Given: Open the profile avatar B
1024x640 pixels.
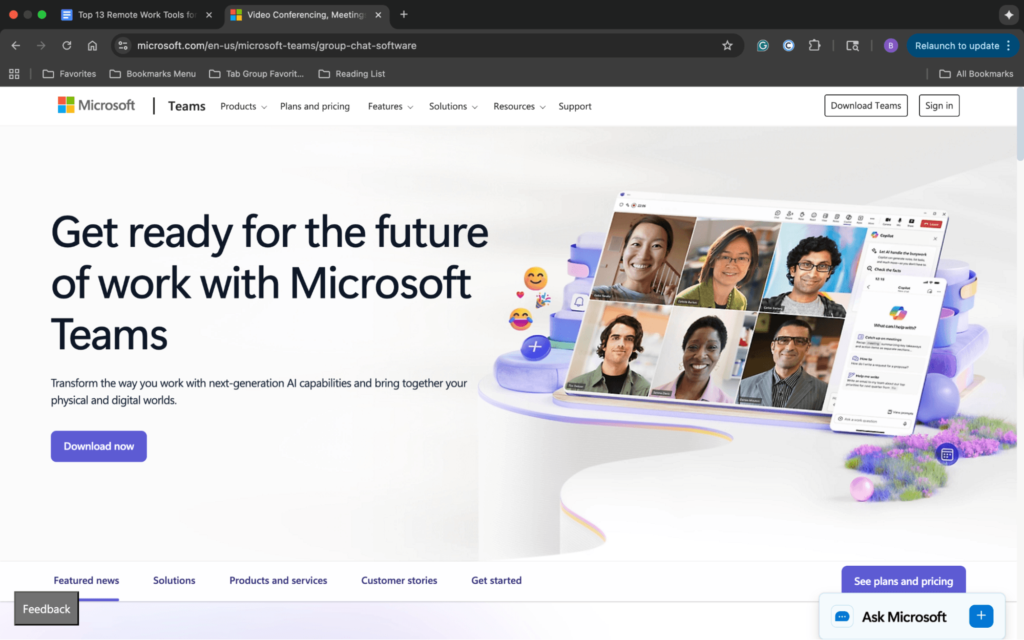Looking at the screenshot, I should click(890, 46).
